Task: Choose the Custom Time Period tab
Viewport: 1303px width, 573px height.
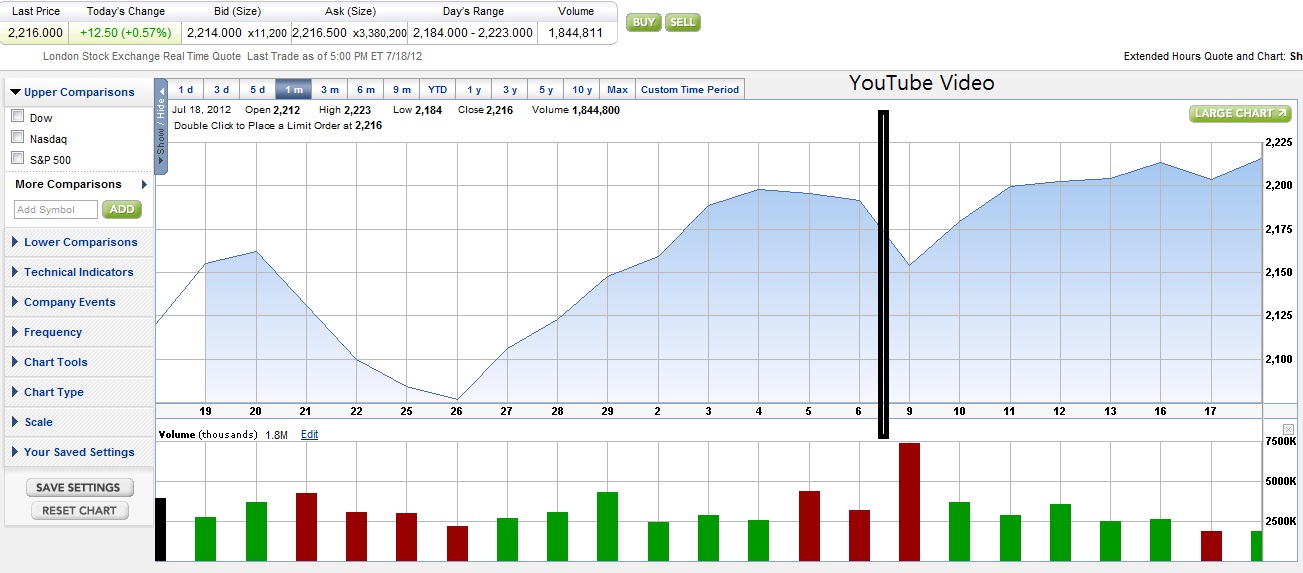Action: tap(690, 90)
